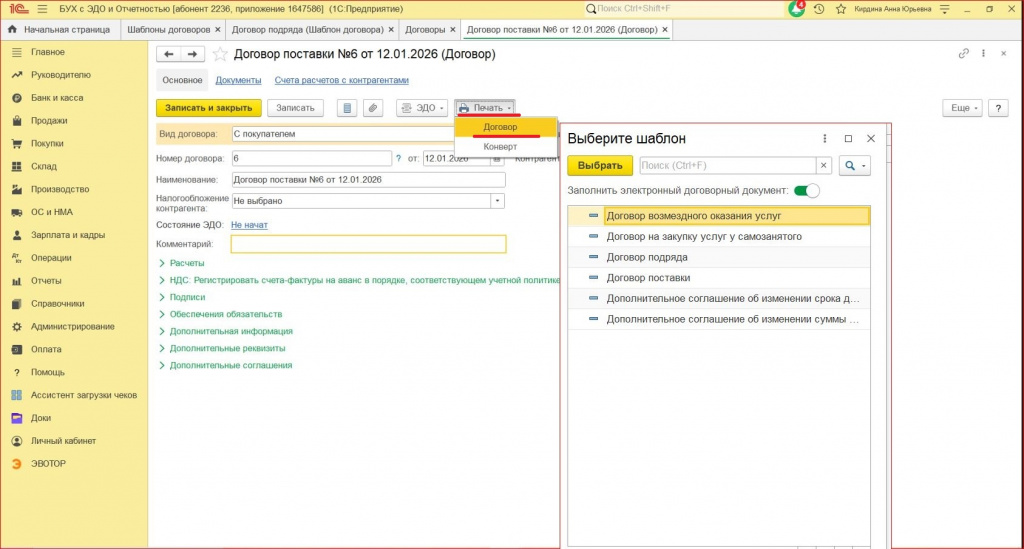Click the Номер договора field
Viewport: 1024px width, 549px height.
[x=312, y=159]
